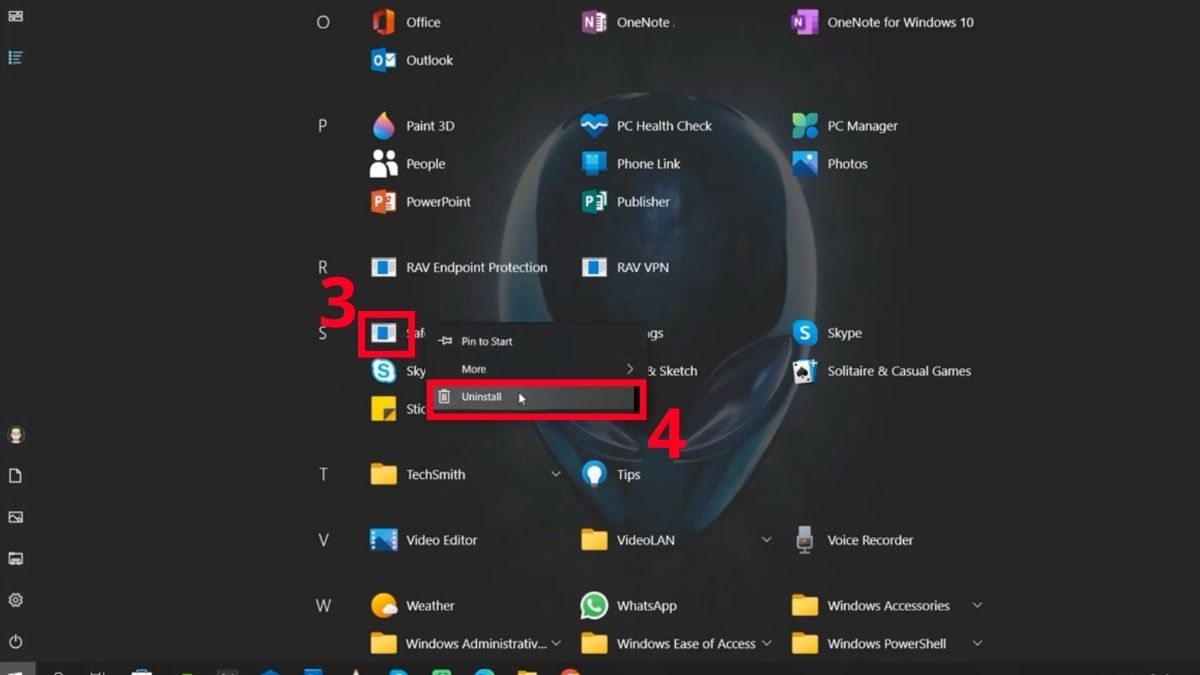Open RAV Endpoint Protection
This screenshot has width=1200, height=675.
coord(459,268)
